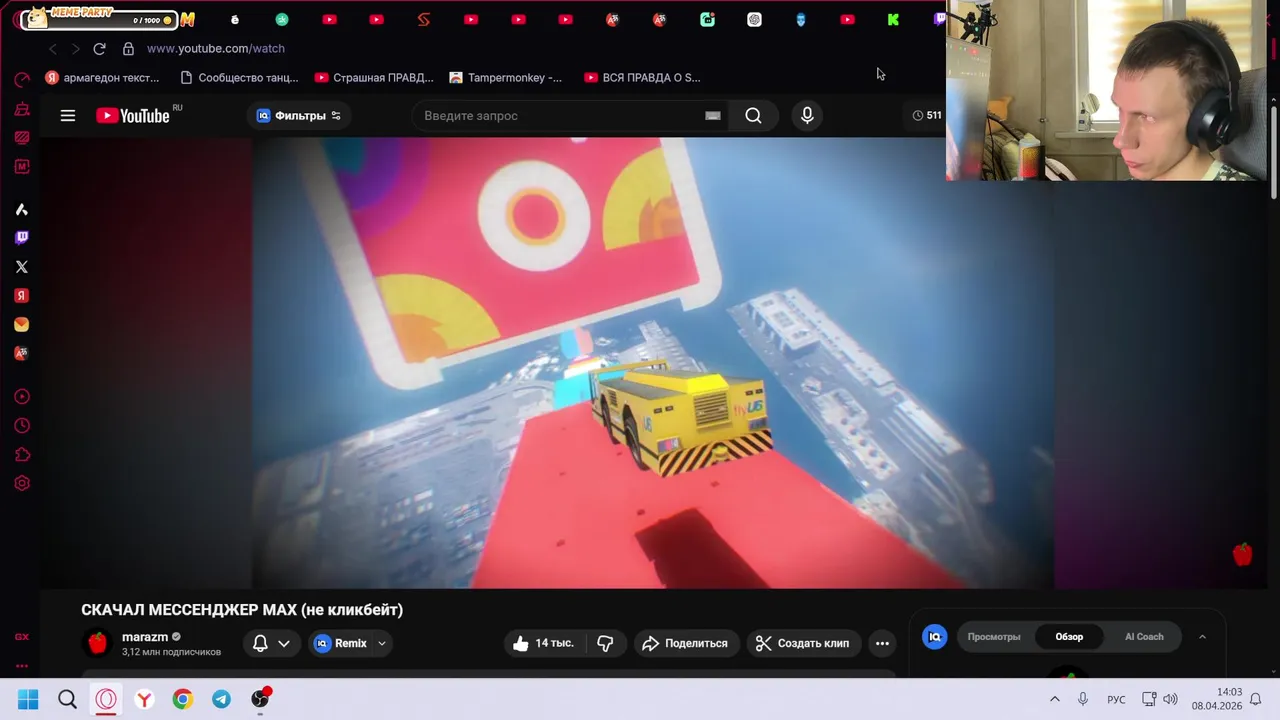The height and width of the screenshot is (720, 1280).
Task: Open the sidebar three-dots more menu
Action: (x=22, y=666)
